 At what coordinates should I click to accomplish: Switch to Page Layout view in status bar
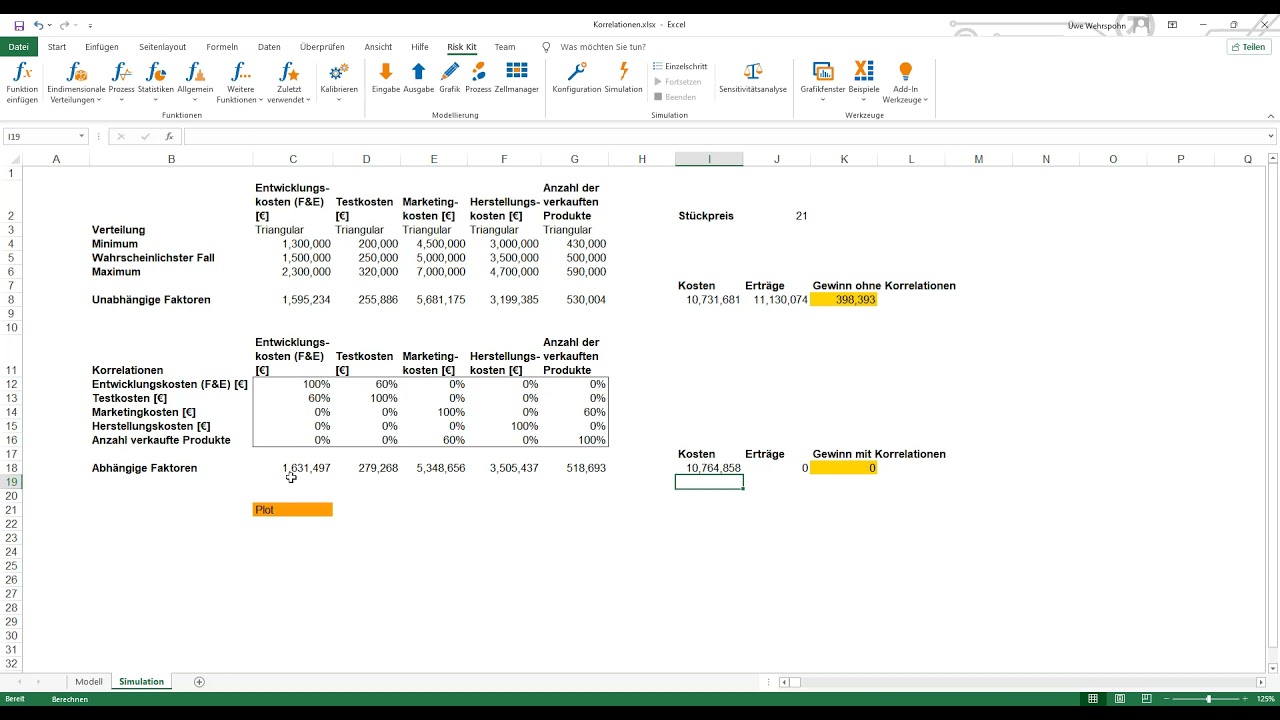pyautogui.click(x=1120, y=699)
